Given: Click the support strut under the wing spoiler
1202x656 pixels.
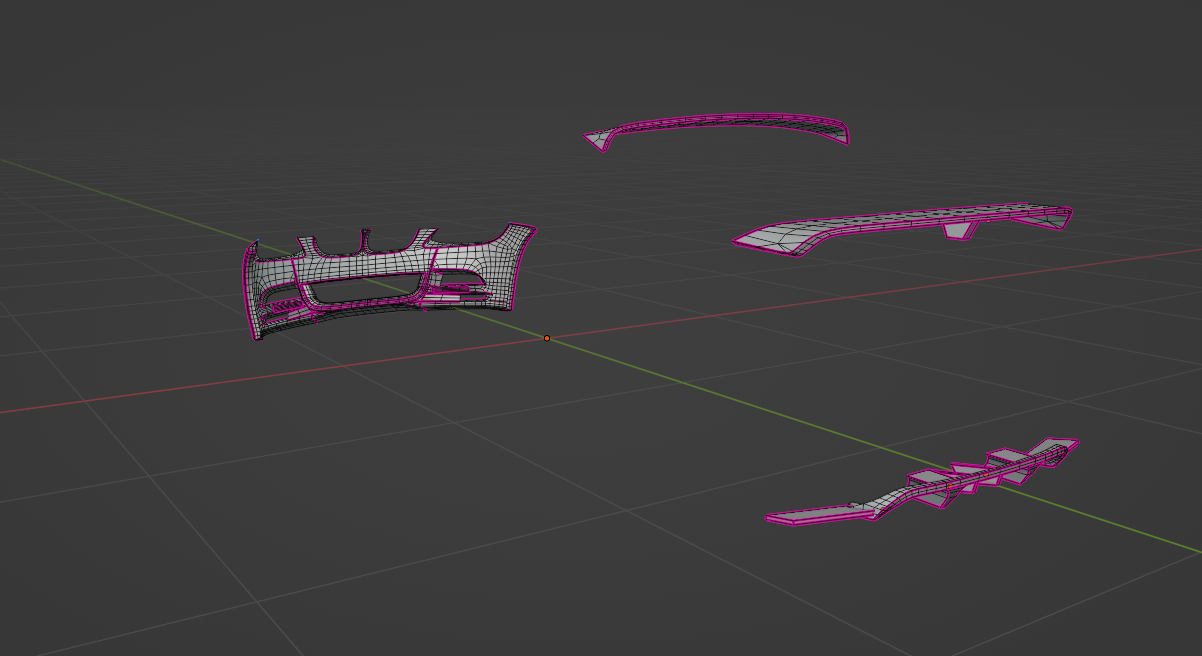Looking at the screenshot, I should 960,230.
